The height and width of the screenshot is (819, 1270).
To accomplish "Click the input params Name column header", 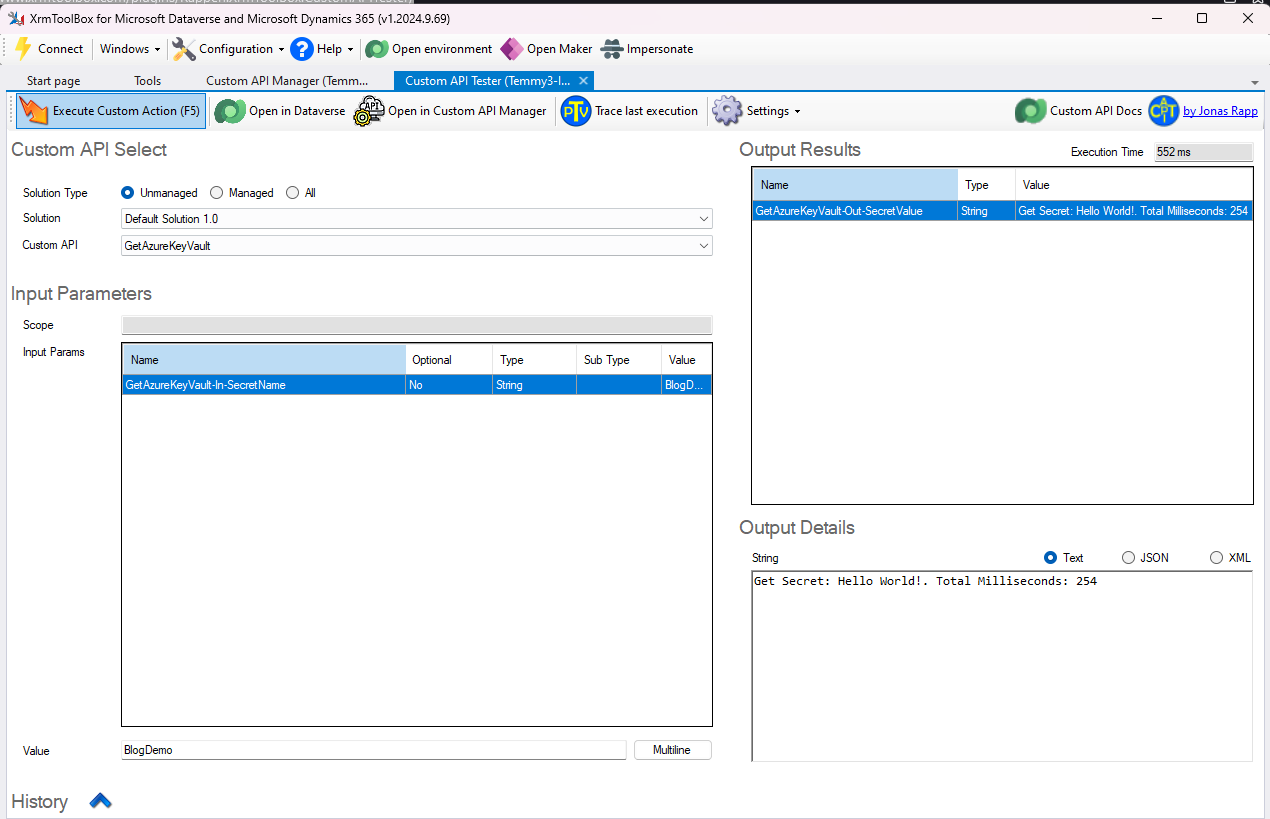I will 264,360.
